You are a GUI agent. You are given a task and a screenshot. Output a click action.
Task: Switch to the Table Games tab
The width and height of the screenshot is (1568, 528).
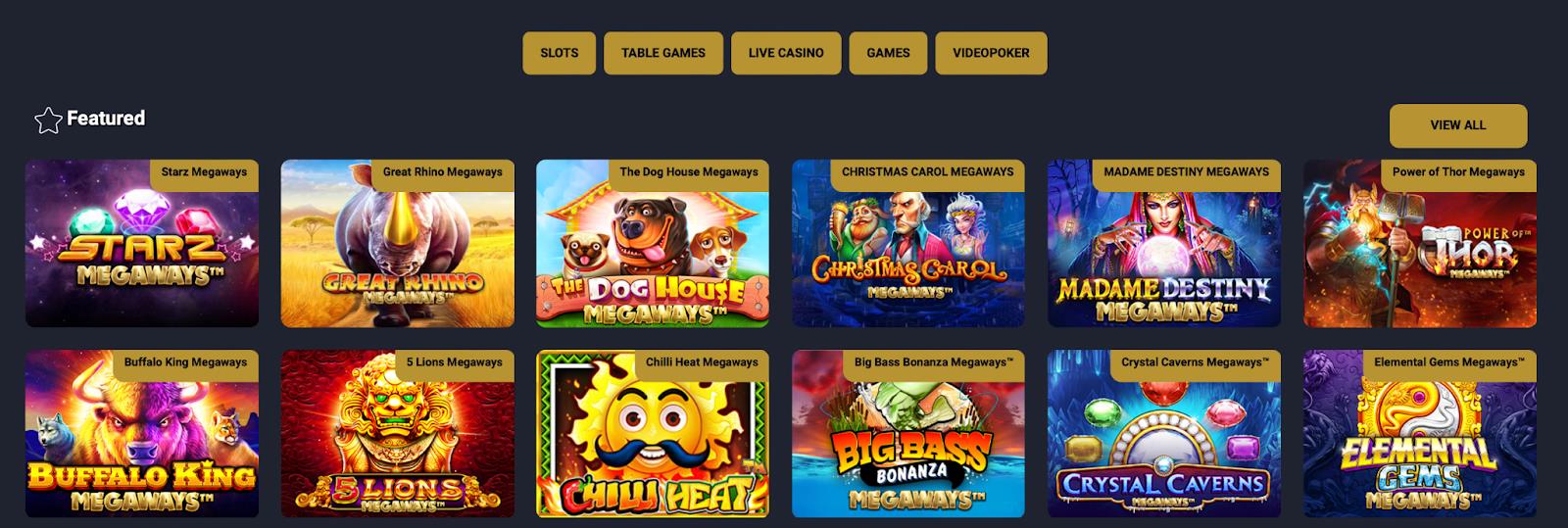coord(663,53)
